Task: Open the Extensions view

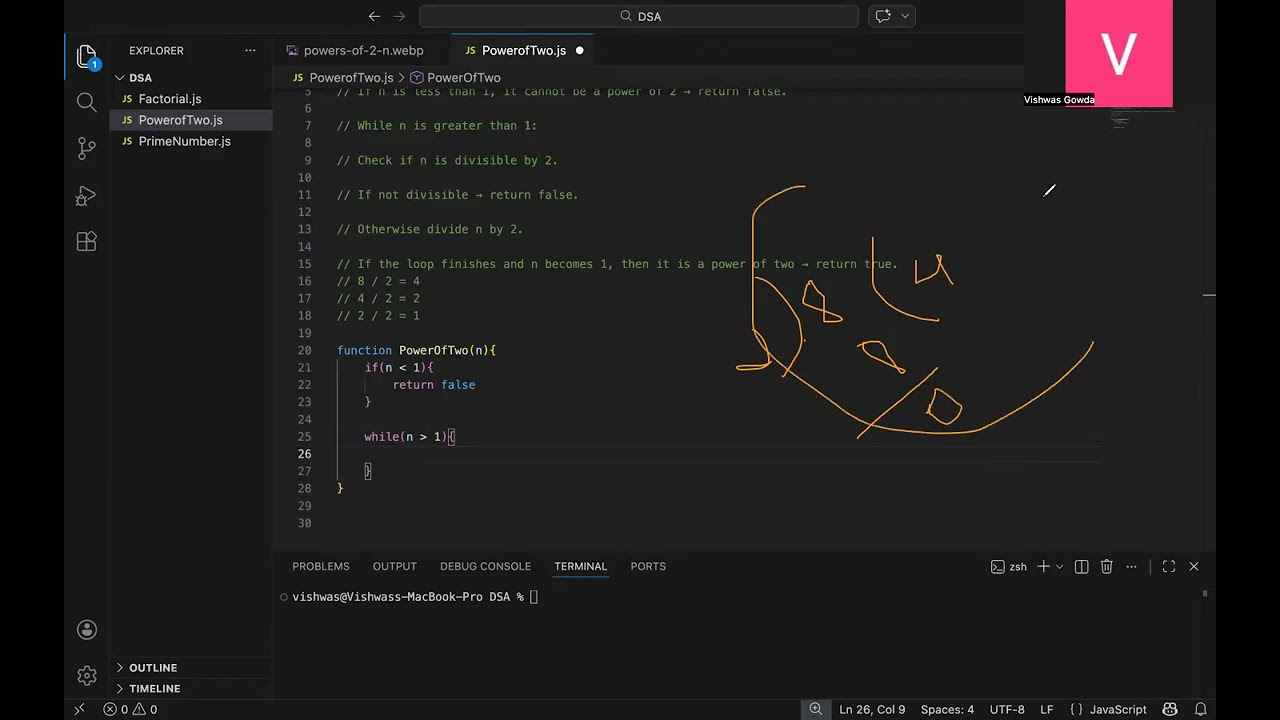Action: tap(87, 241)
